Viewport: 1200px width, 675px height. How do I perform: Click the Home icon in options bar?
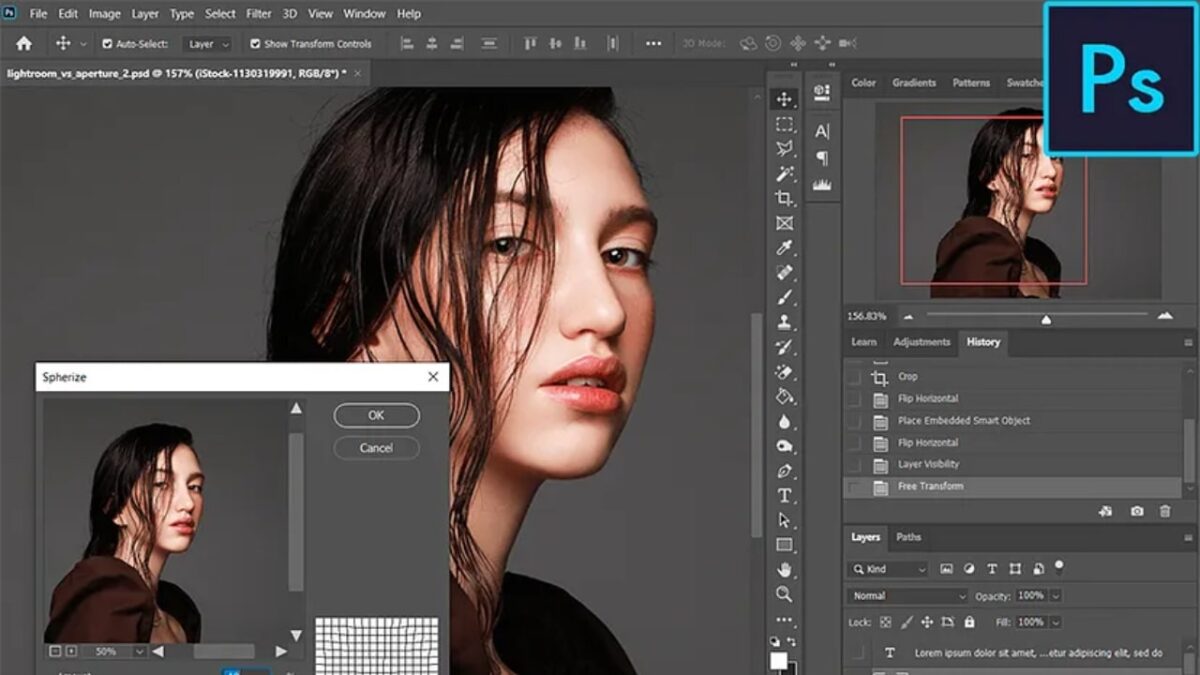[x=24, y=44]
